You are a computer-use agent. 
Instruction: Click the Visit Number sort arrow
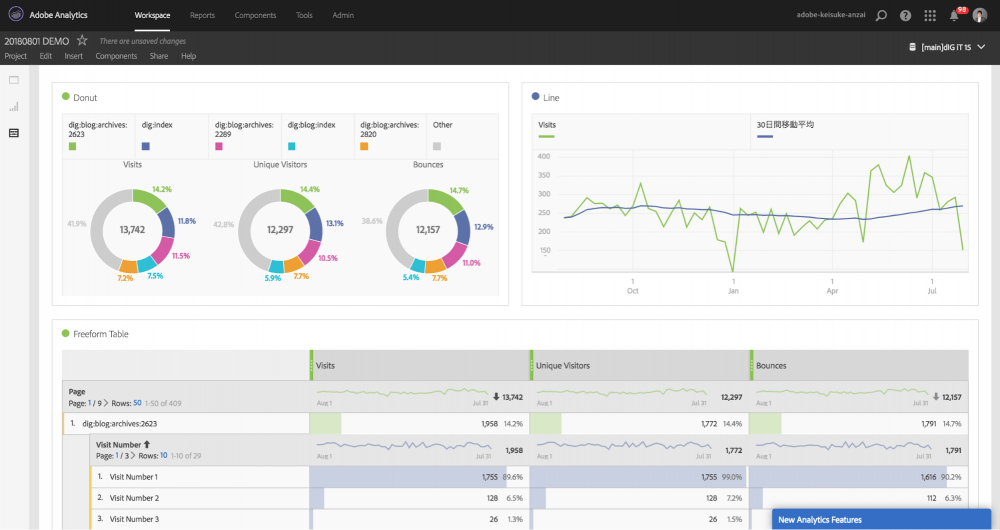pyautogui.click(x=147, y=445)
